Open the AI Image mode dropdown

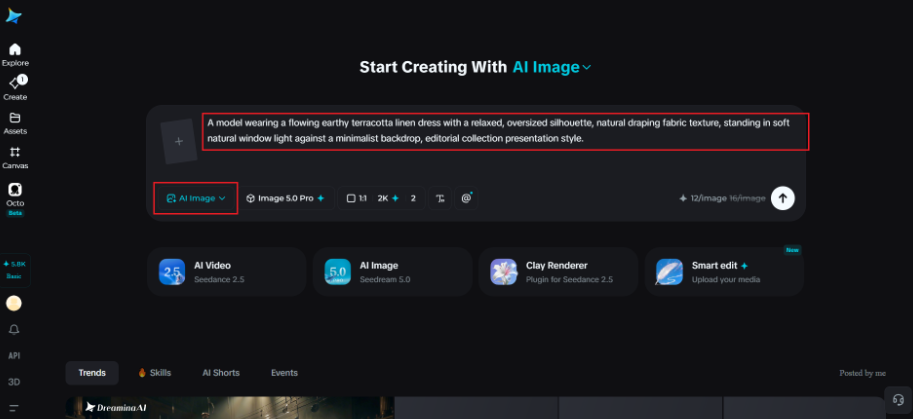pos(196,198)
